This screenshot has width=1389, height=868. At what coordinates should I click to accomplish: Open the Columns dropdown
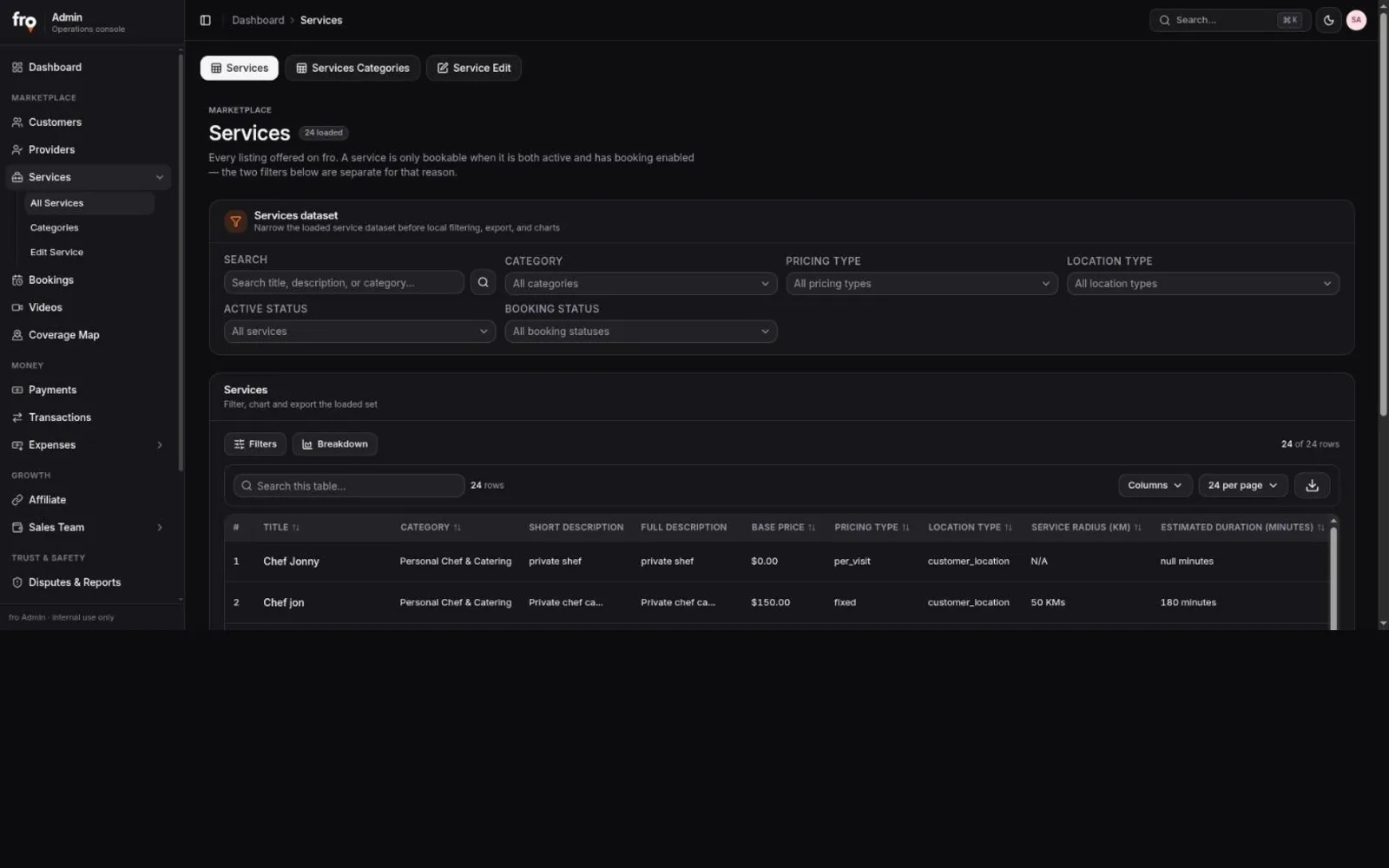coord(1155,485)
